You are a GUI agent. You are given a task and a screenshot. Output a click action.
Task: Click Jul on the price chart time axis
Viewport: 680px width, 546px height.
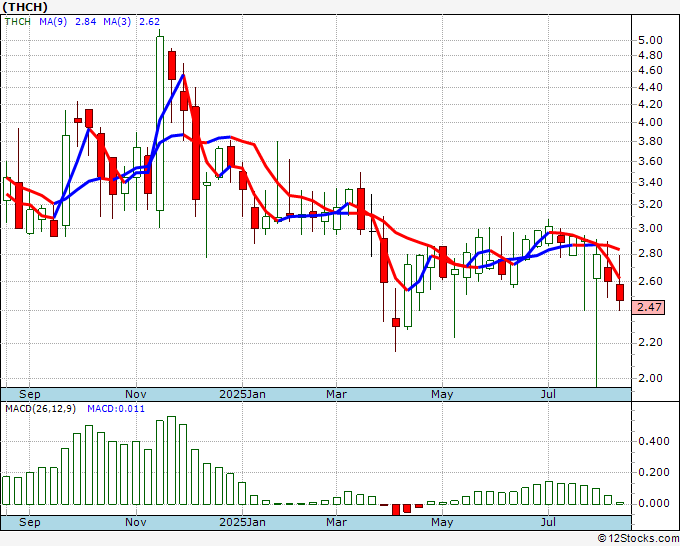click(x=549, y=394)
